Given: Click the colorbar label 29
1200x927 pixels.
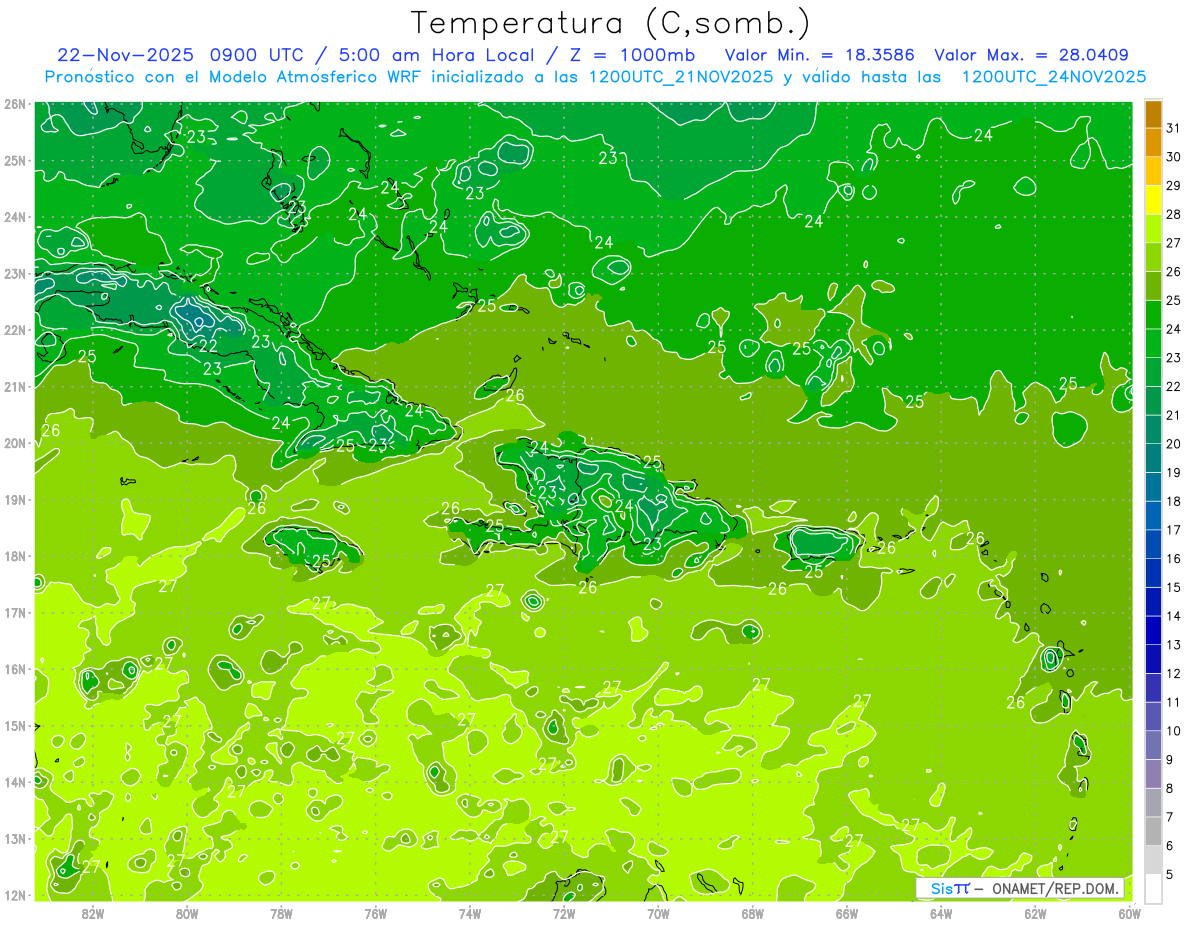Looking at the screenshot, I should point(1173,186).
